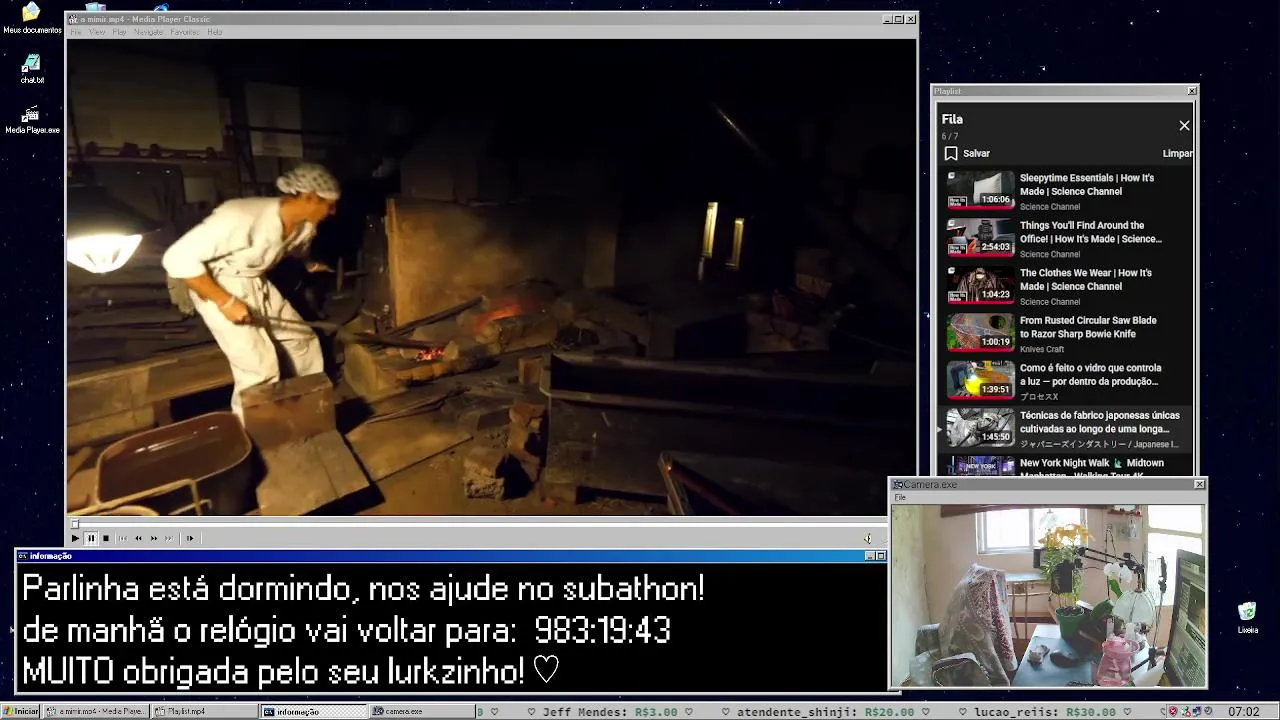Close the Fila queue panel with X
Screen dimensions: 1280x720
1184,126
